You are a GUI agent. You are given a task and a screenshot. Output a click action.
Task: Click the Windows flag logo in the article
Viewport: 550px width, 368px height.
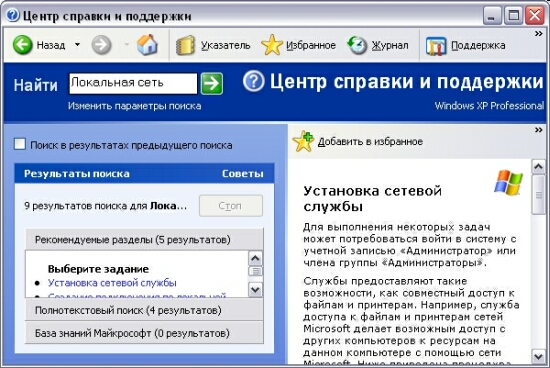[509, 182]
